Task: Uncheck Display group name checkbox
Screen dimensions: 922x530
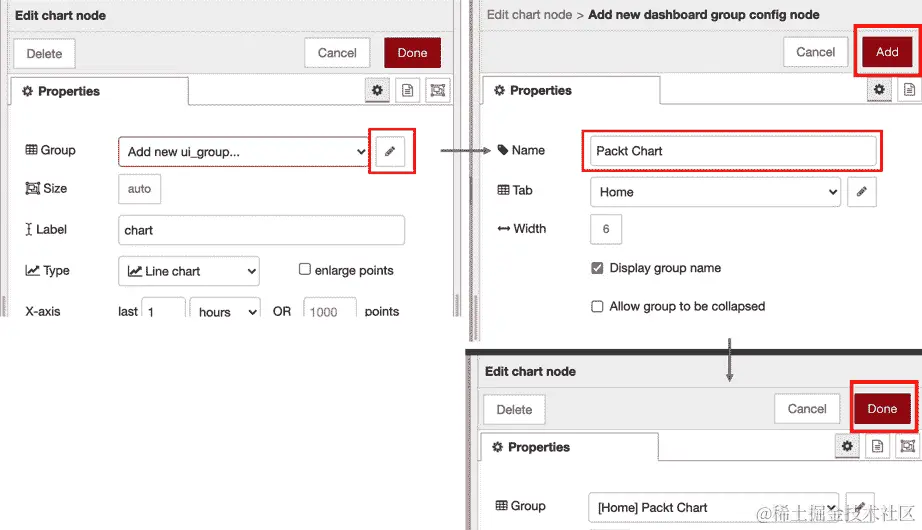Action: pos(597,268)
